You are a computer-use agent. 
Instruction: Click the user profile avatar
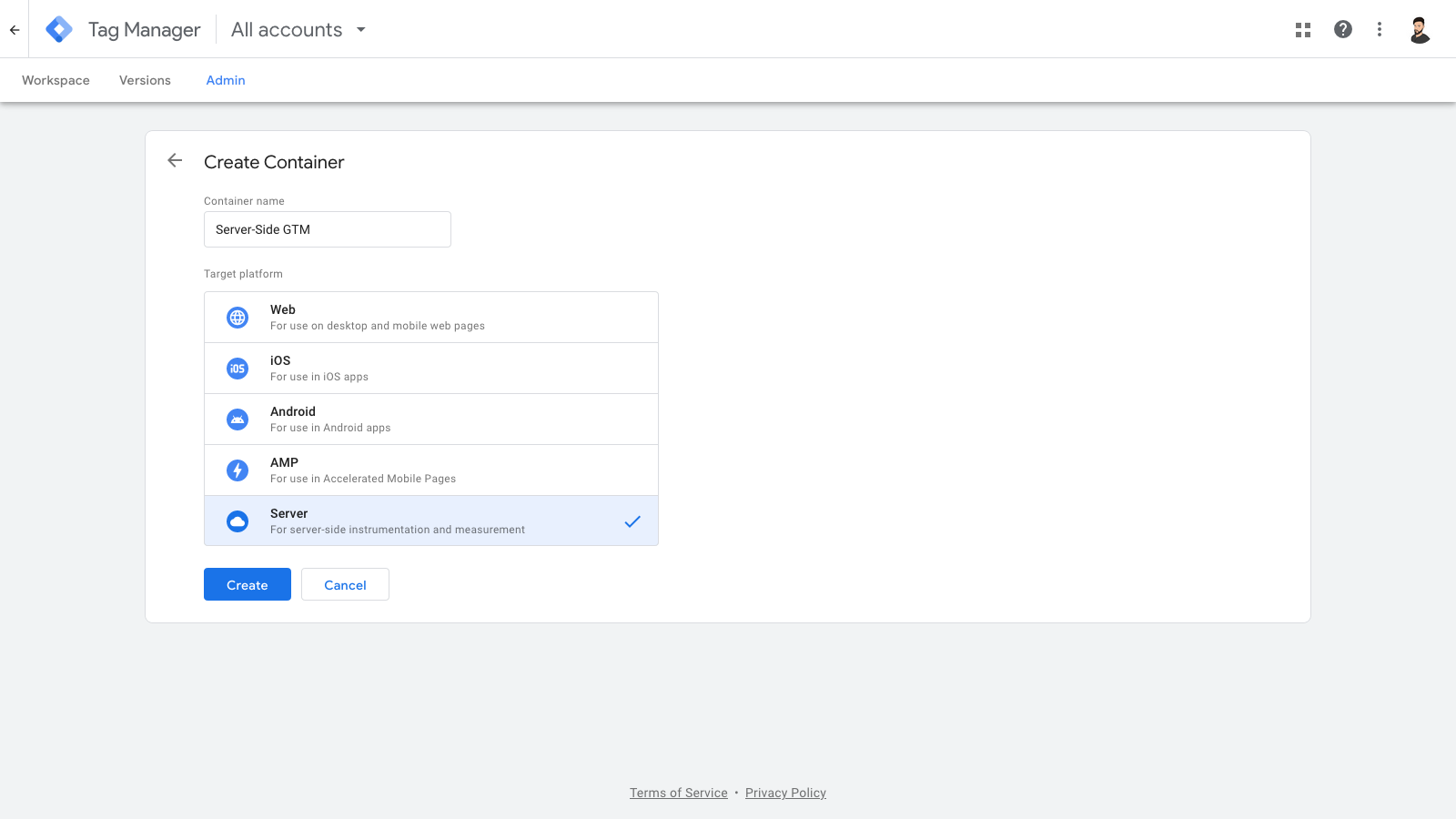[1420, 29]
